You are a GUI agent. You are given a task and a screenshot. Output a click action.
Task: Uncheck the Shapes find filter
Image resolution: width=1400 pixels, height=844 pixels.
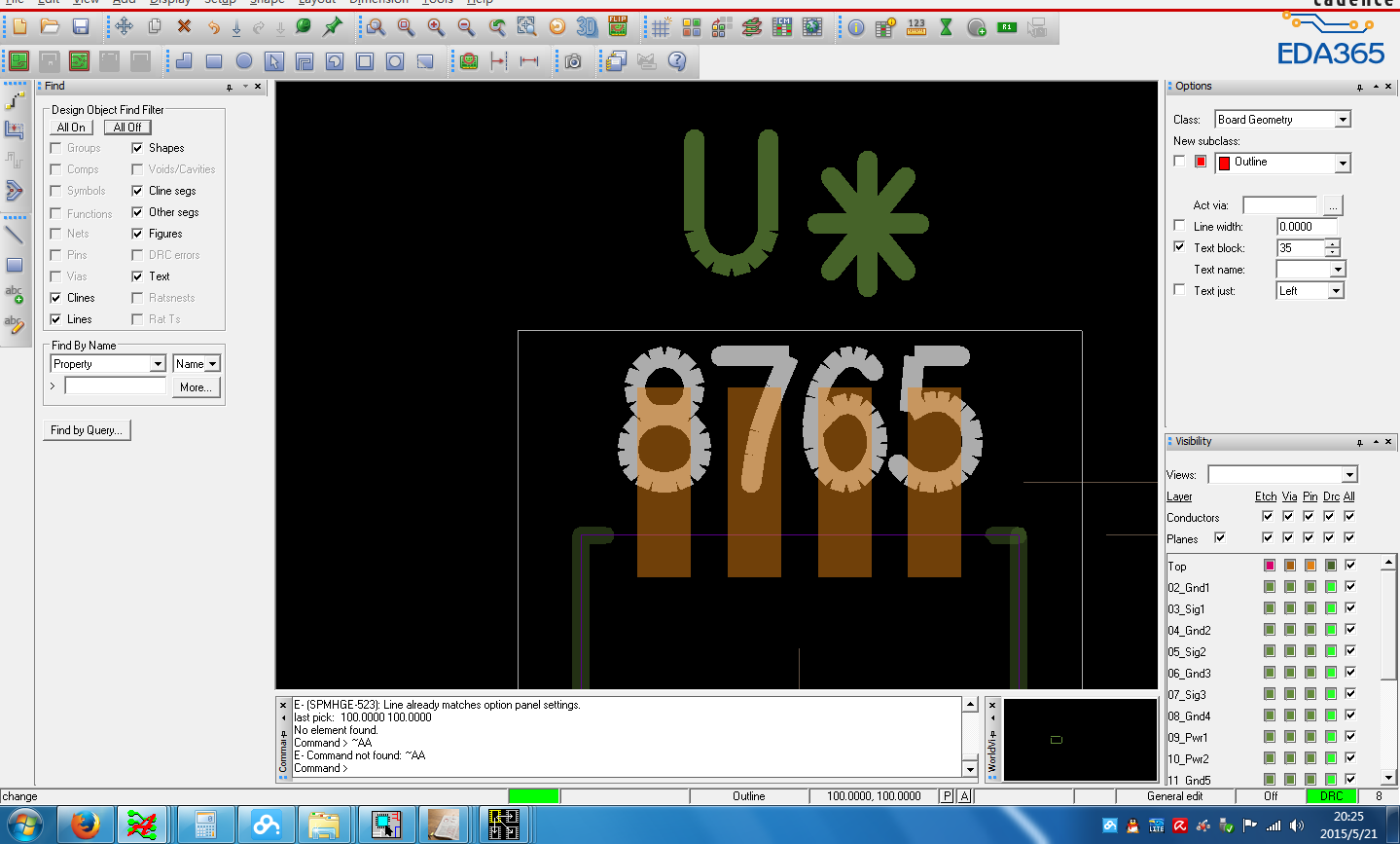point(137,148)
